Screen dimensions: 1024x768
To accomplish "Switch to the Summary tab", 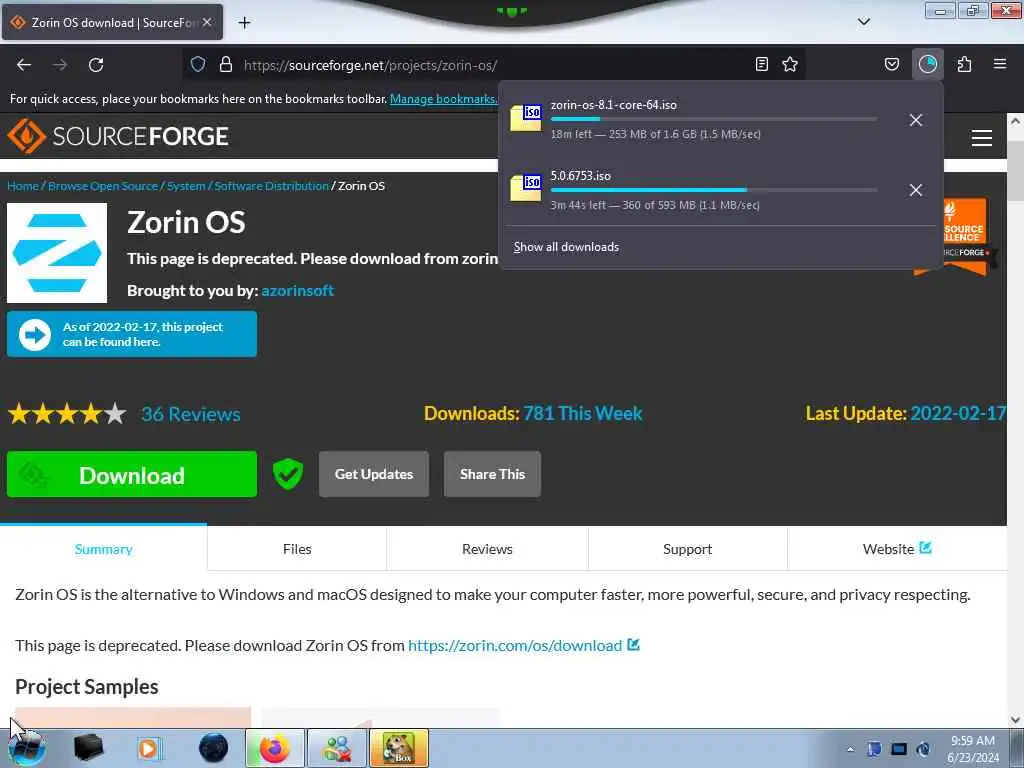I will coord(103,549).
